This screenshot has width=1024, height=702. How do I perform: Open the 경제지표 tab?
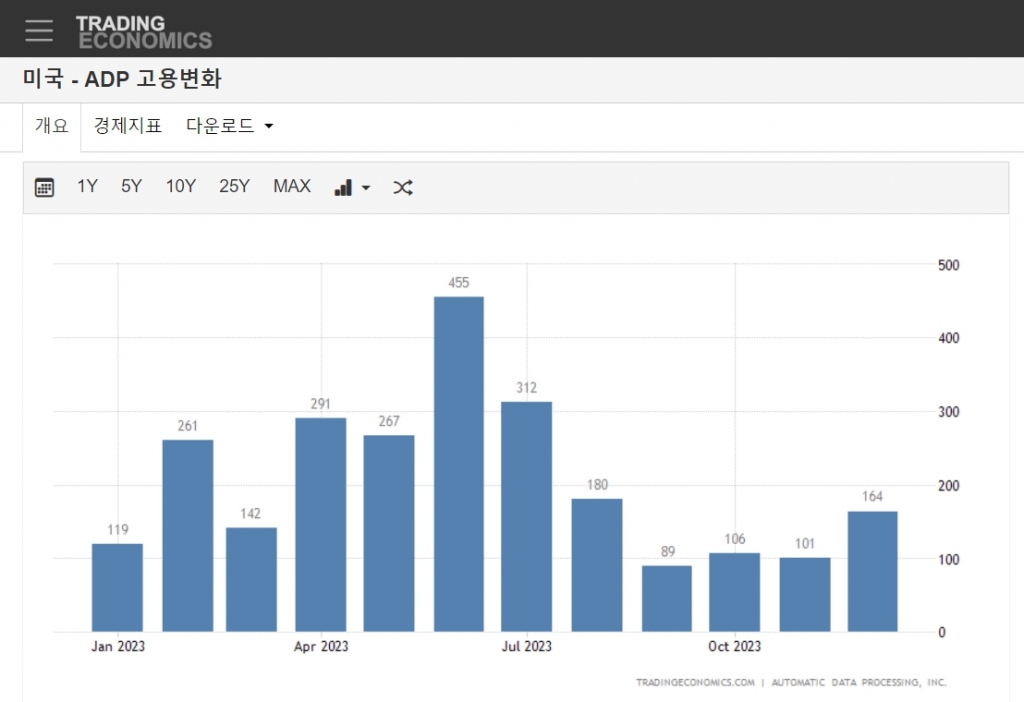click(127, 126)
